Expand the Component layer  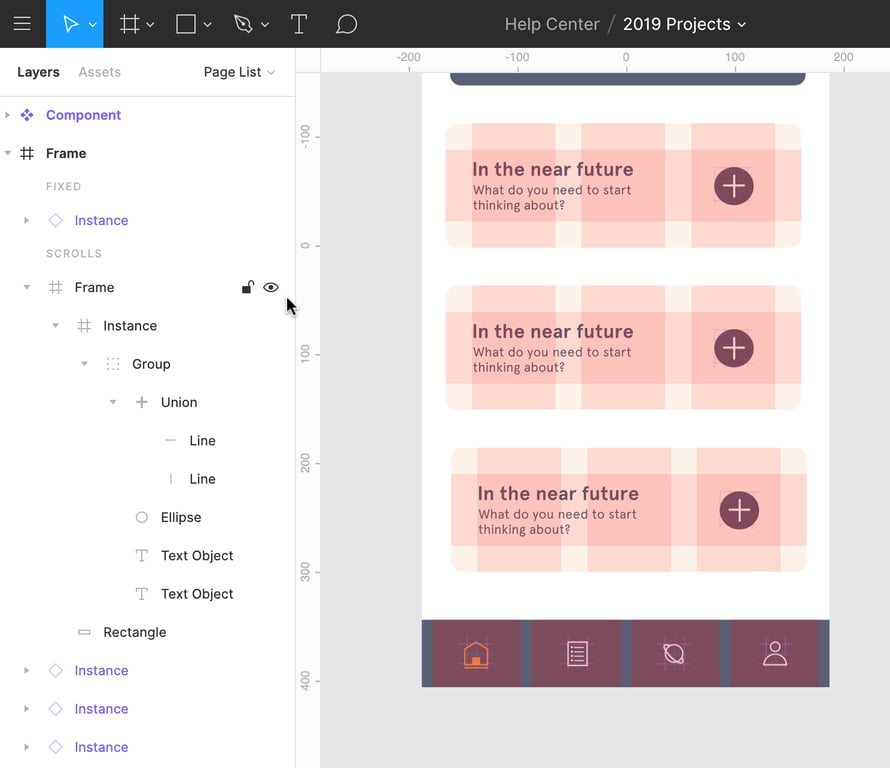pyautogui.click(x=8, y=115)
